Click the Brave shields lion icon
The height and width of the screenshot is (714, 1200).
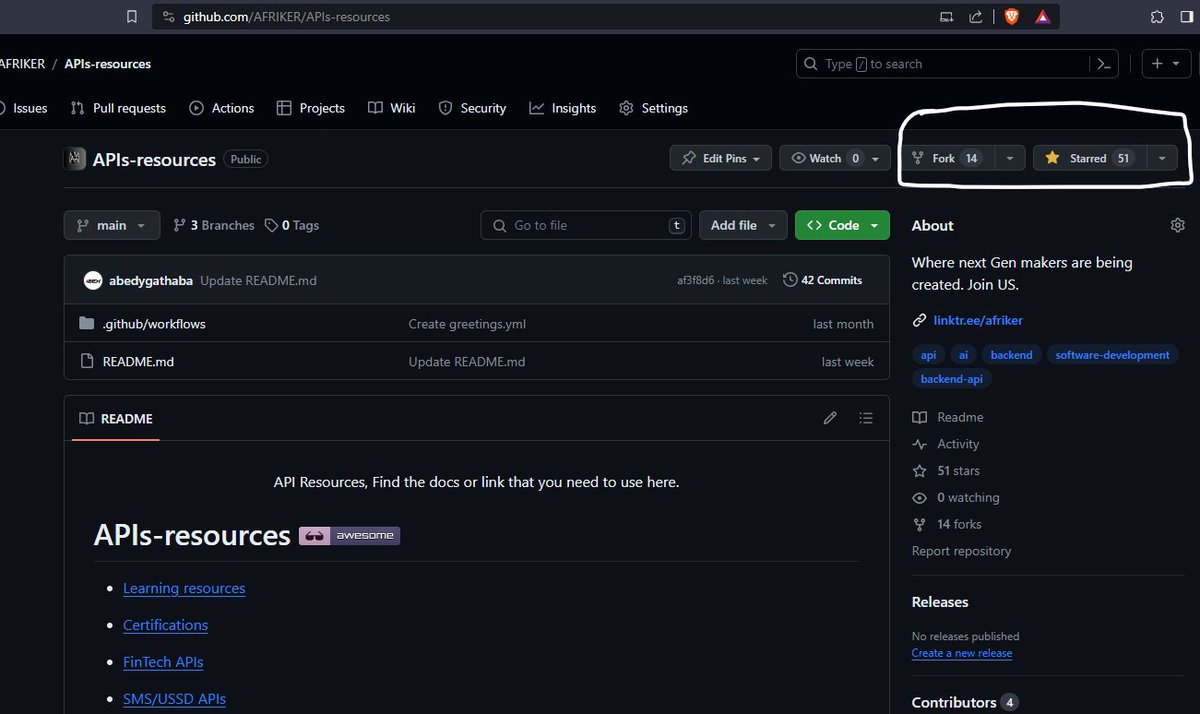(x=1011, y=17)
